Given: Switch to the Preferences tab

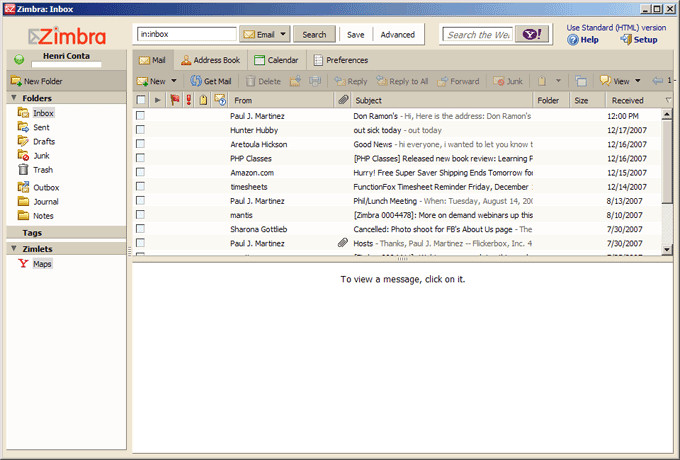Looking at the screenshot, I should pyautogui.click(x=341, y=60).
